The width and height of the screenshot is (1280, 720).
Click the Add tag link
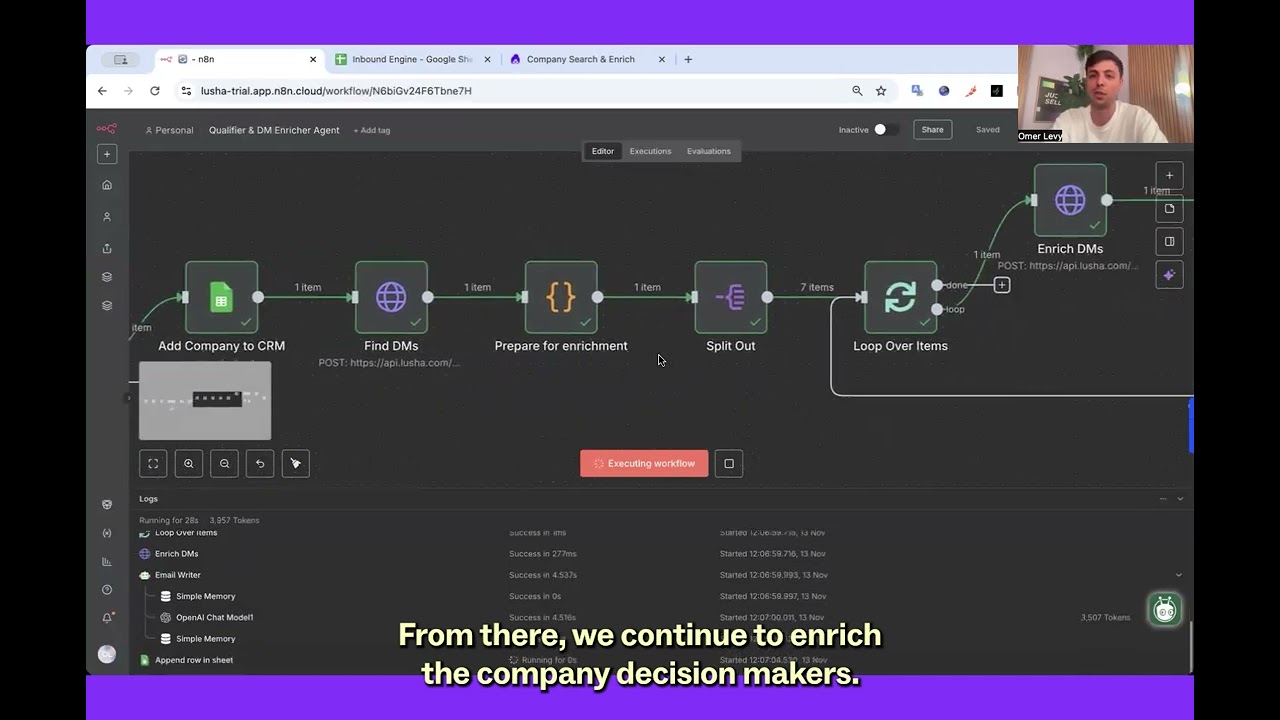[x=372, y=130]
